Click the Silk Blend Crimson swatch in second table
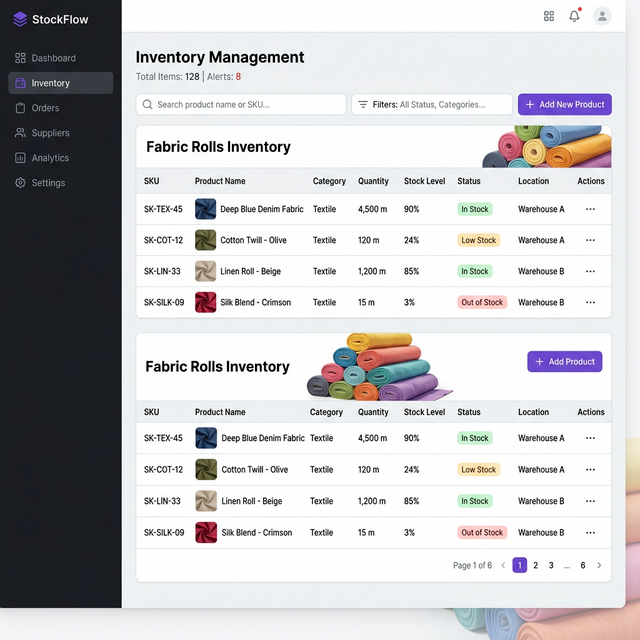 [x=206, y=532]
